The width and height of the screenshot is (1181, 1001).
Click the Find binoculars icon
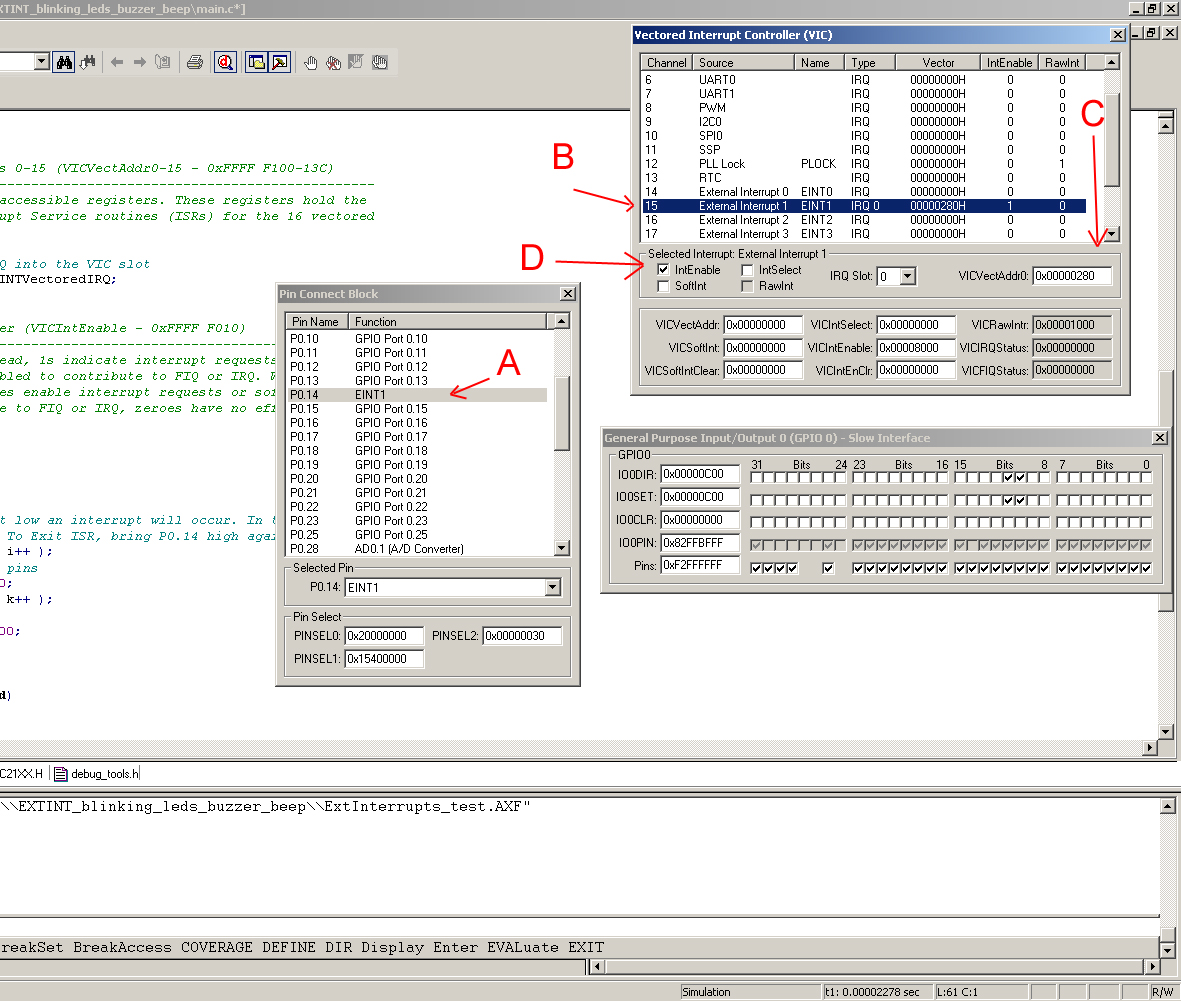[x=64, y=63]
